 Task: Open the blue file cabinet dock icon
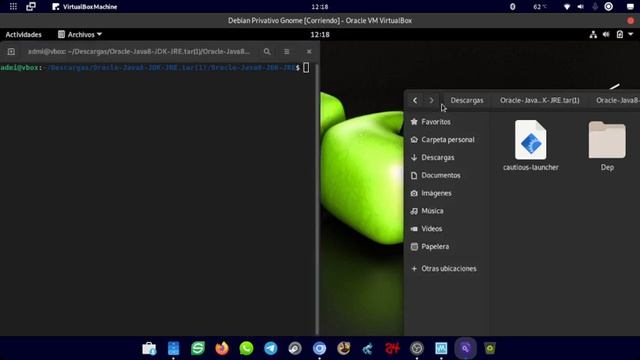coord(173,348)
